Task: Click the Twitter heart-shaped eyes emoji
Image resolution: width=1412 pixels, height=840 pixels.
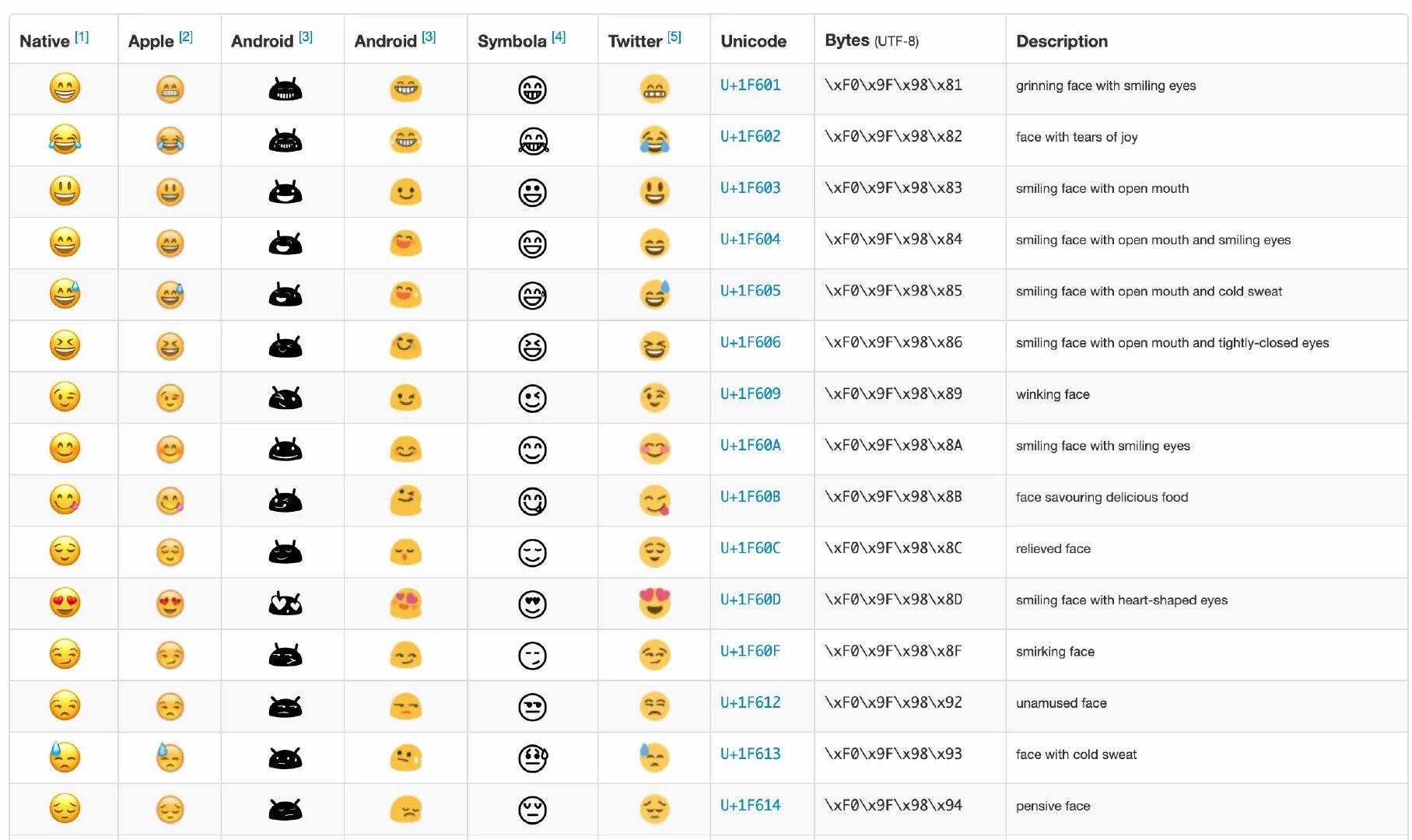Action: coord(654,603)
